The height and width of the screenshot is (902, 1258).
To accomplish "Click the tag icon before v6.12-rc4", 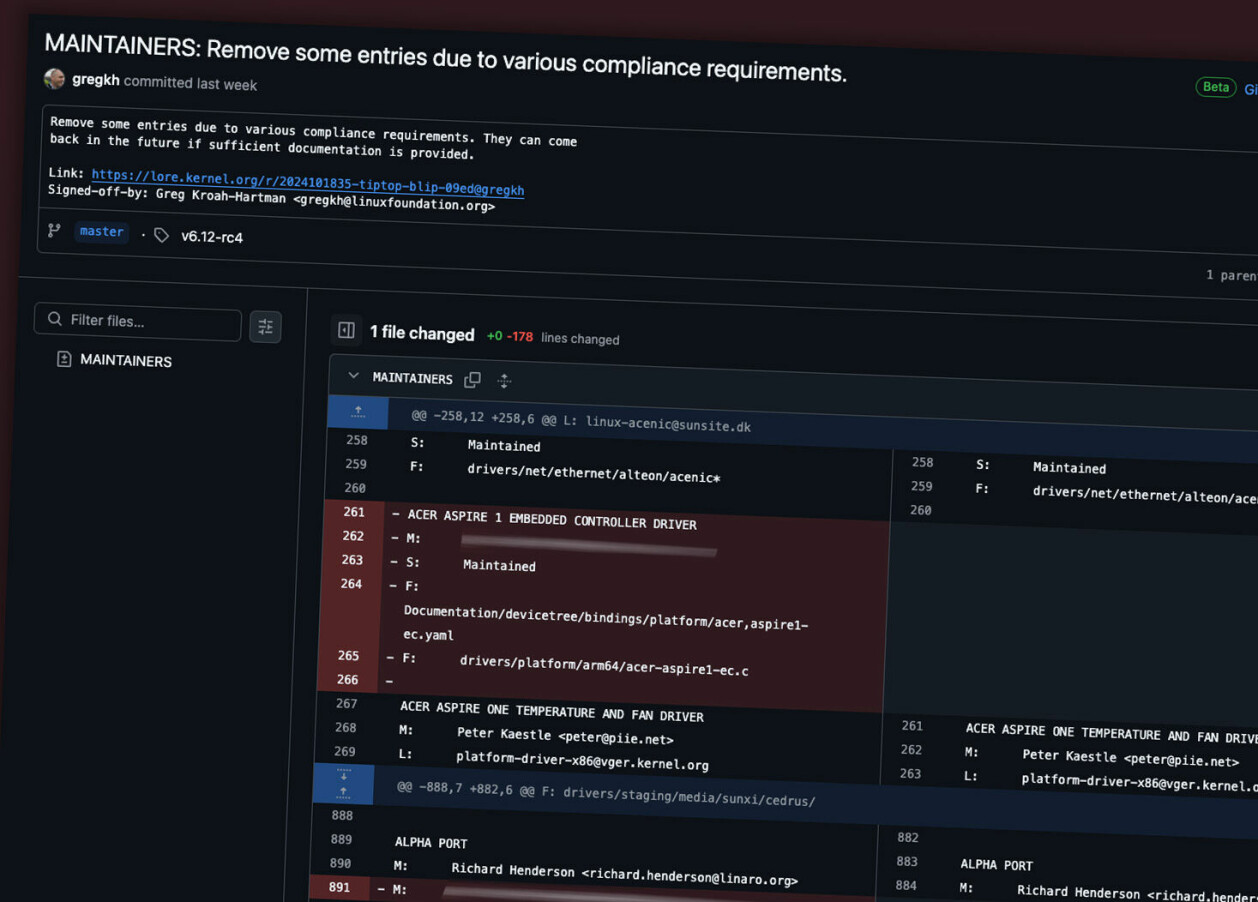I will pos(161,235).
